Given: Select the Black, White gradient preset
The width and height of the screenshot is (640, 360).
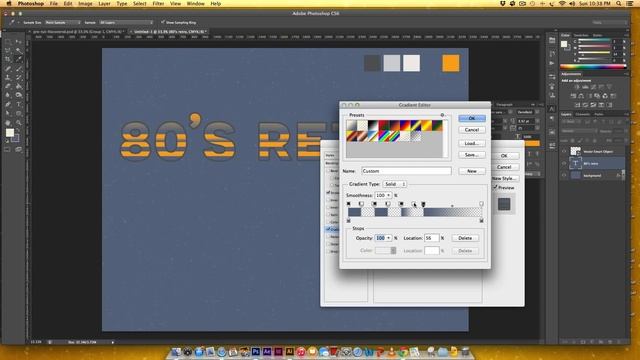Looking at the screenshot, I should tap(373, 125).
